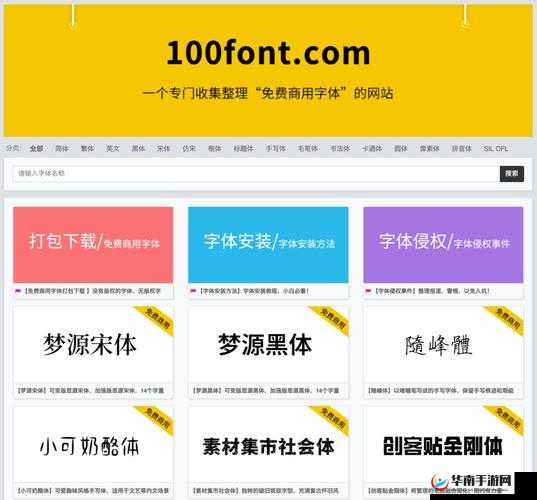Open the 字体安装方法 caption link
This screenshot has width=537, height=500.
[254, 291]
